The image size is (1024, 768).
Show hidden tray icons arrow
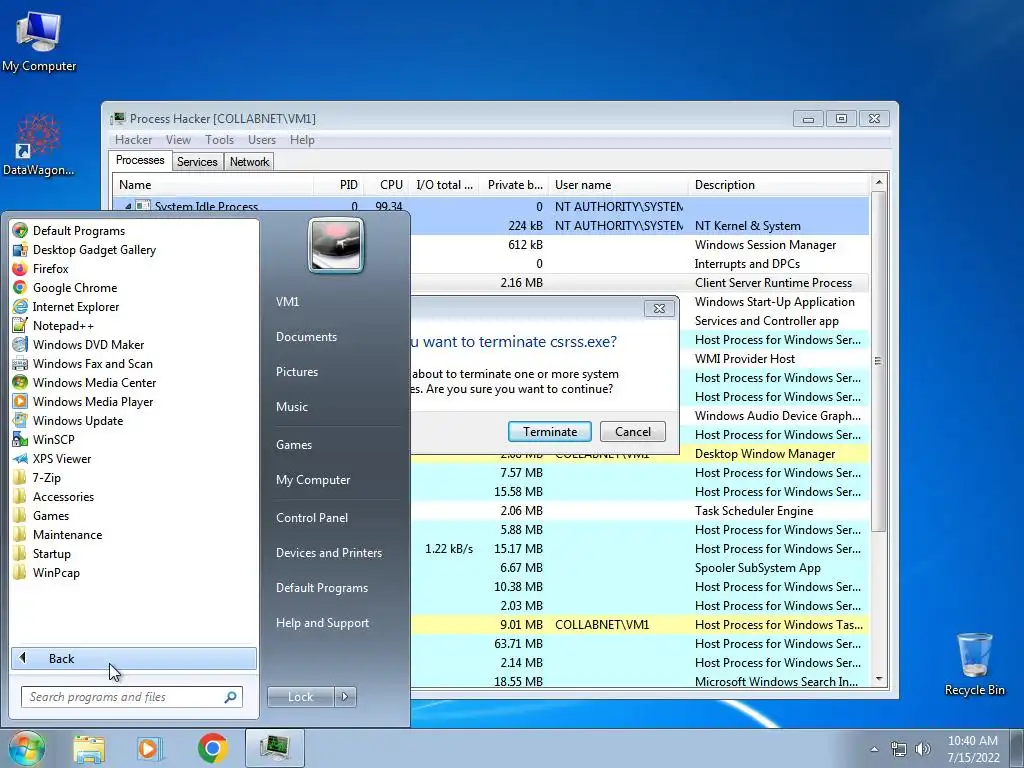(874, 749)
